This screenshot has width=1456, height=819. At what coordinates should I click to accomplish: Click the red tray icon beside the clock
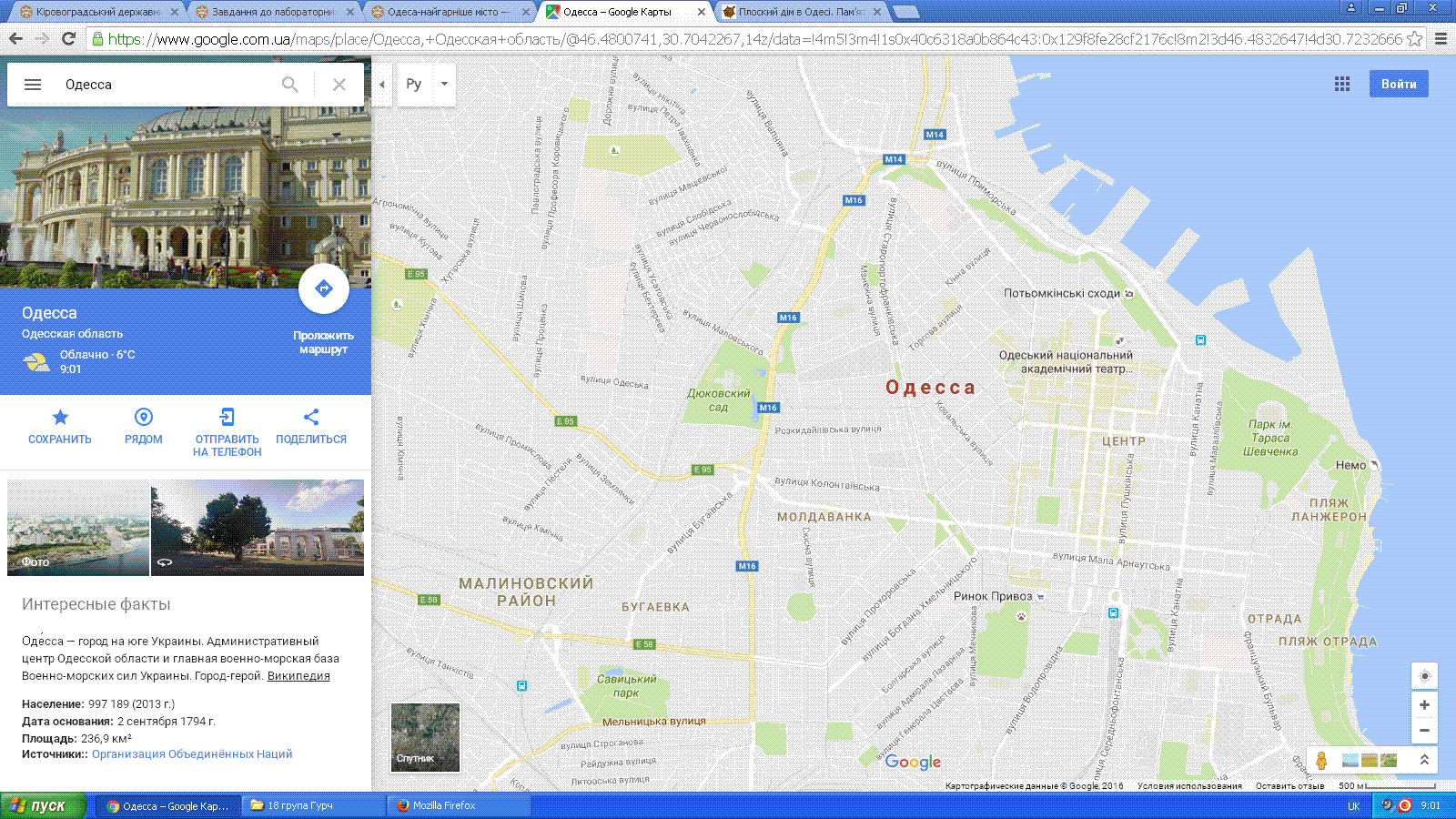click(1405, 805)
